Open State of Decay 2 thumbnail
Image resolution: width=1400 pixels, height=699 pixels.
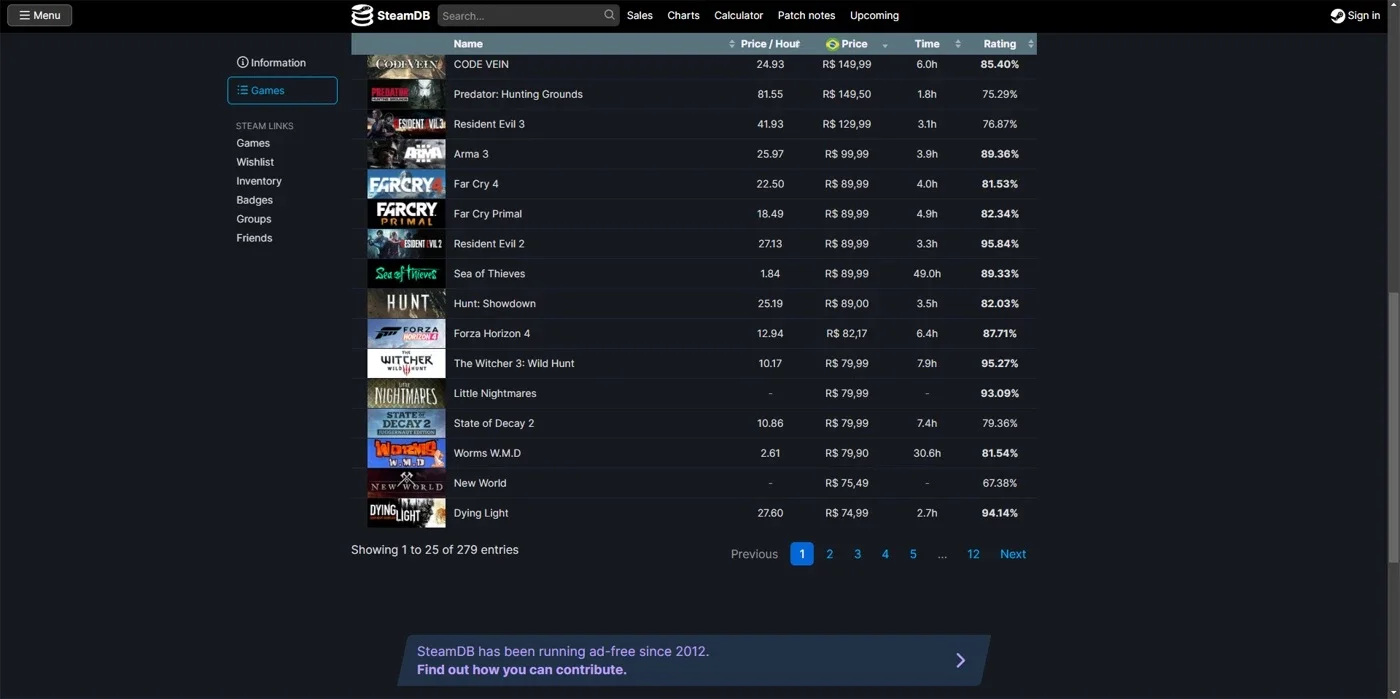(x=406, y=424)
